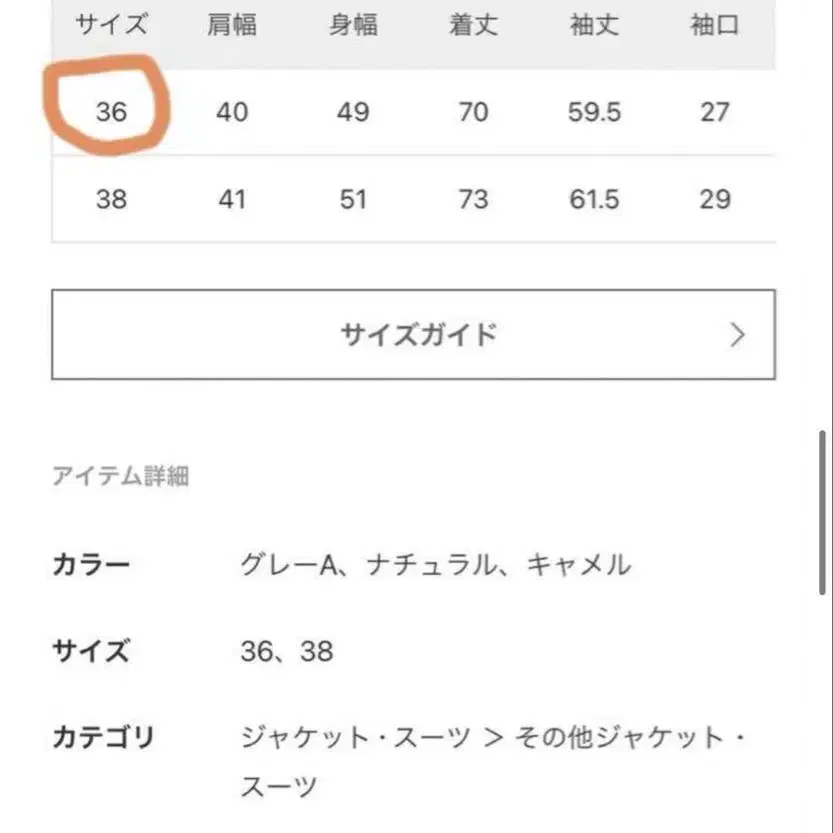Click the color list グレーA、ナチュラル、キャメル
This screenshot has width=833, height=833.
click(x=435, y=565)
